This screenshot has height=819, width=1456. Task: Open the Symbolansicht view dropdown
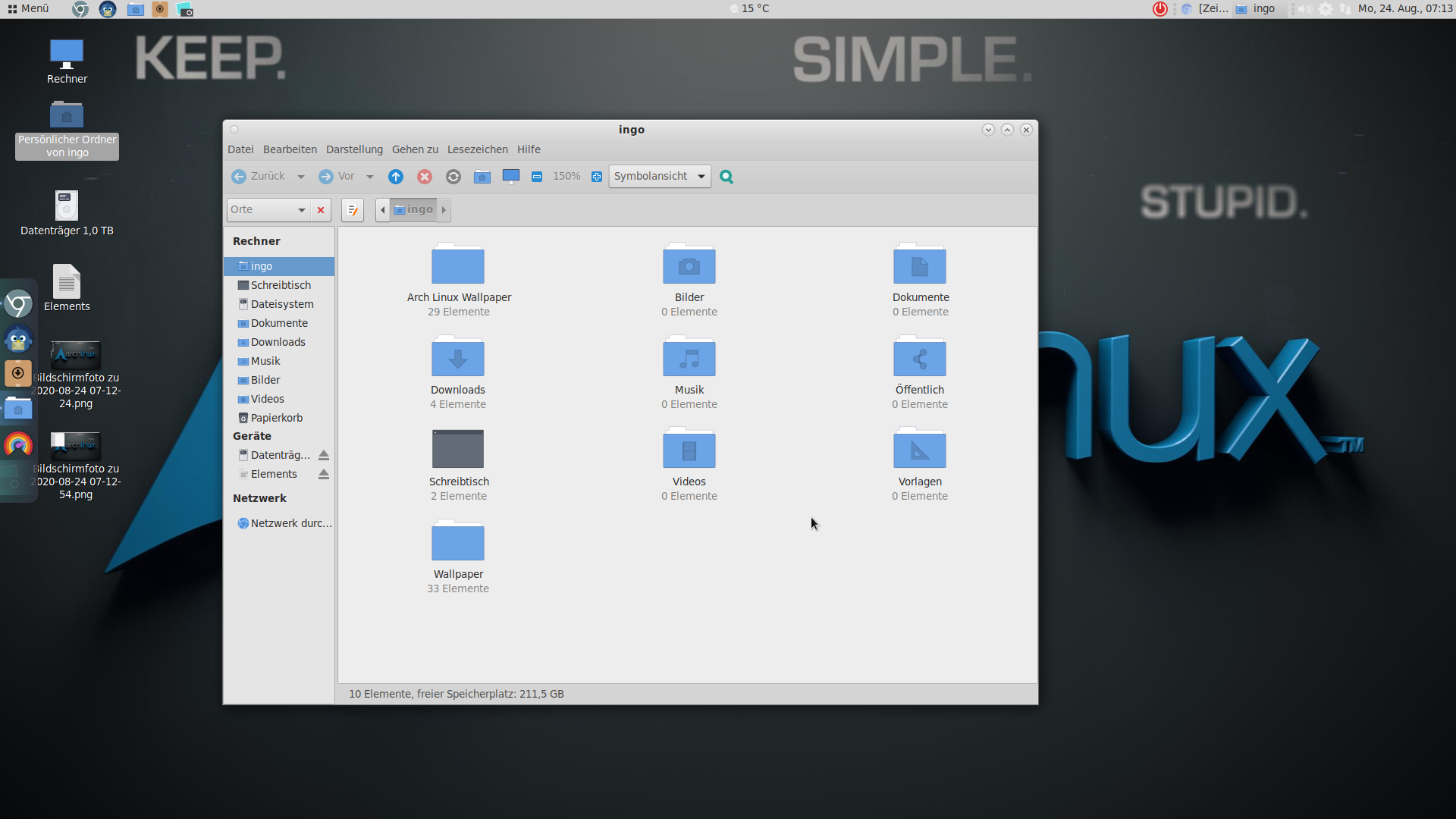[660, 177]
